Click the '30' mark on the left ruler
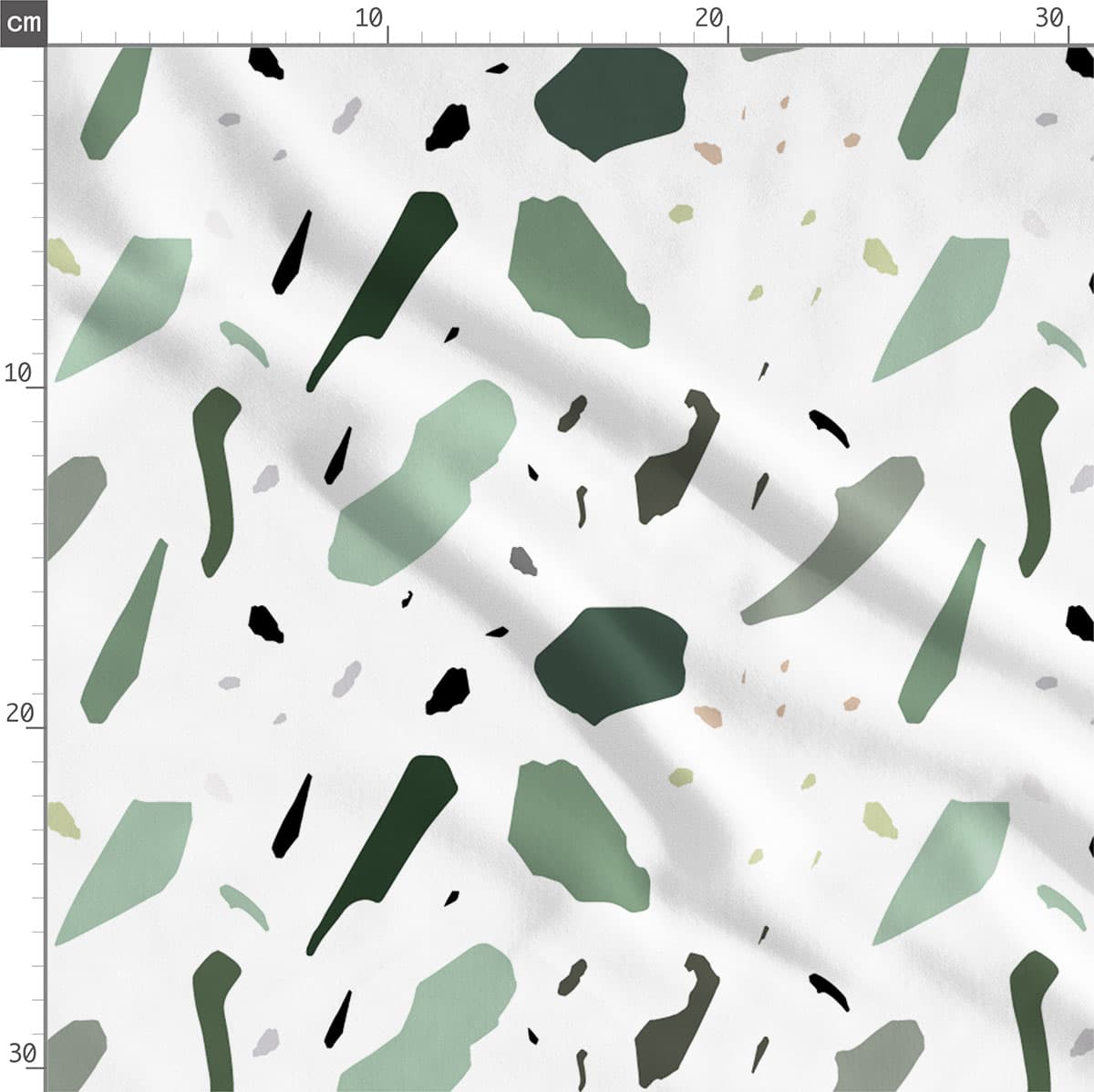 pyautogui.click(x=22, y=1054)
